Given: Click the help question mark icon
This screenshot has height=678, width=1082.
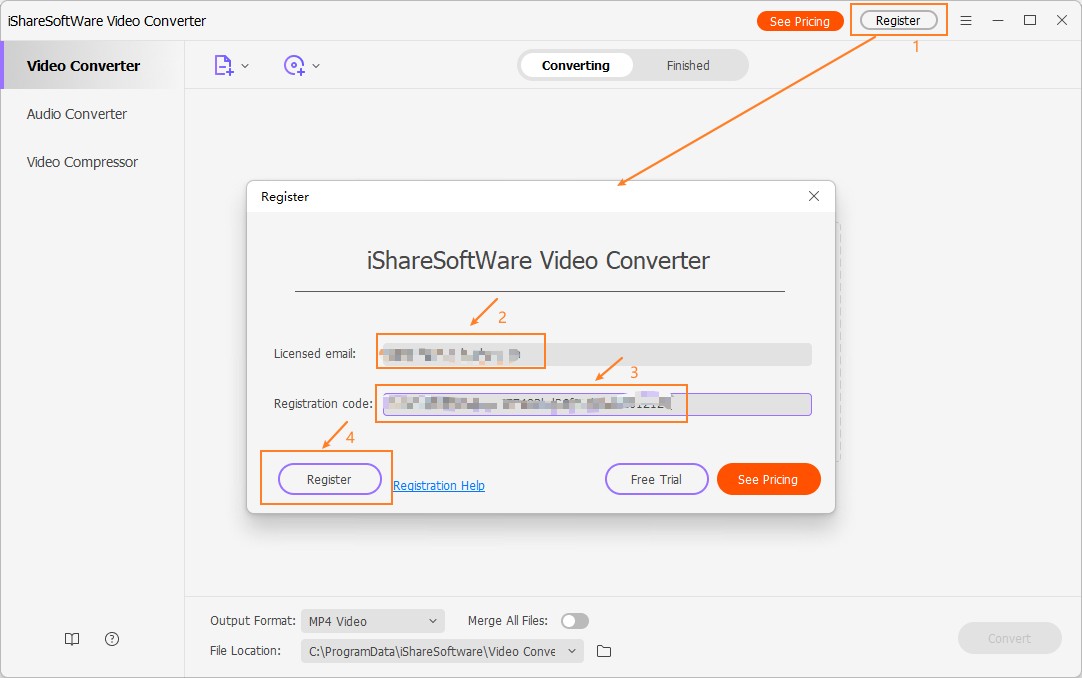Looking at the screenshot, I should [x=112, y=639].
